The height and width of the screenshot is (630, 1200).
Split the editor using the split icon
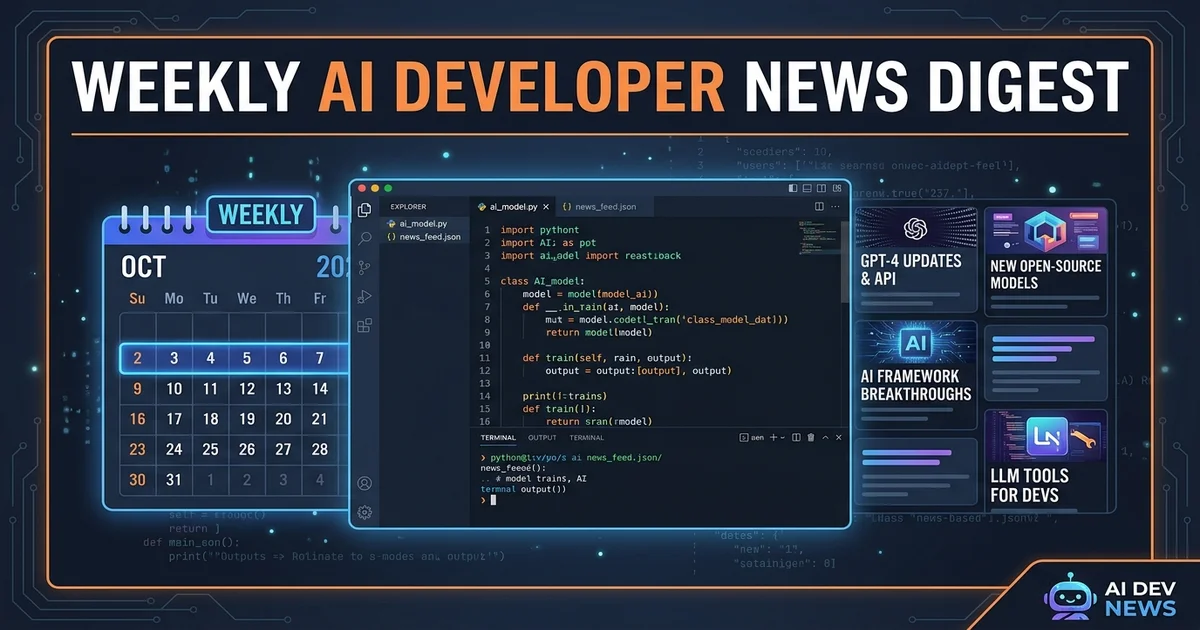819,206
